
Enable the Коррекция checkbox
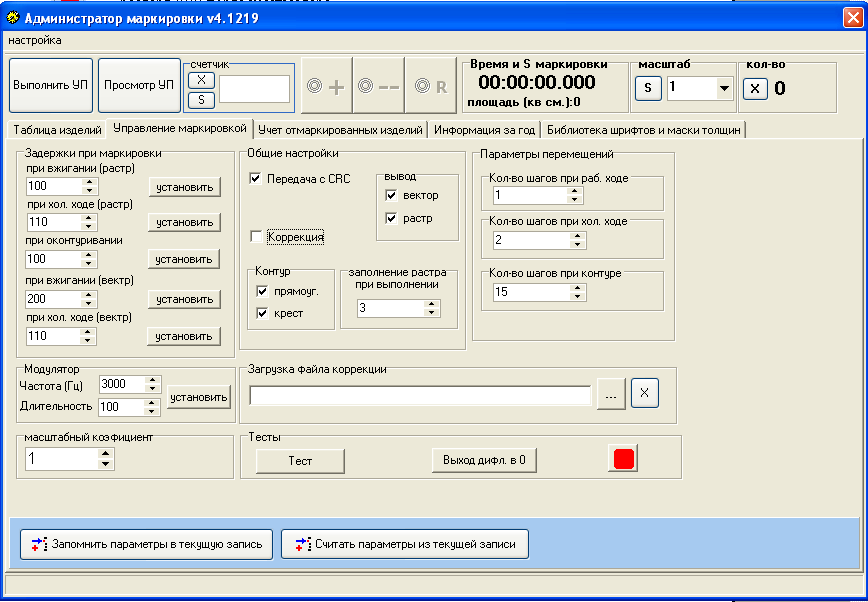pyautogui.click(x=256, y=237)
